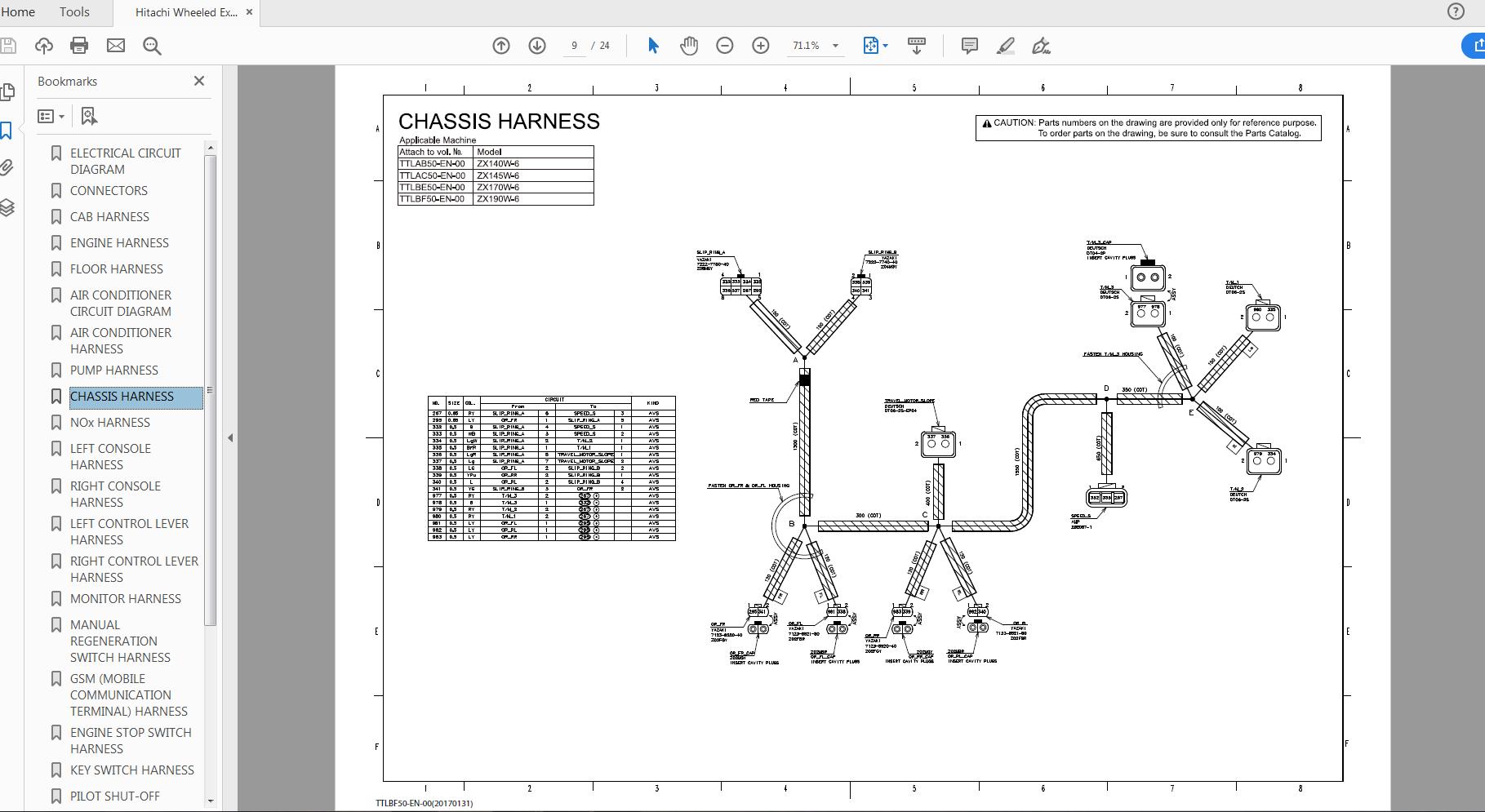Viewport: 1485px width, 812px height.
Task: Click the TTLBF50-EN-00 table cell
Action: point(435,198)
